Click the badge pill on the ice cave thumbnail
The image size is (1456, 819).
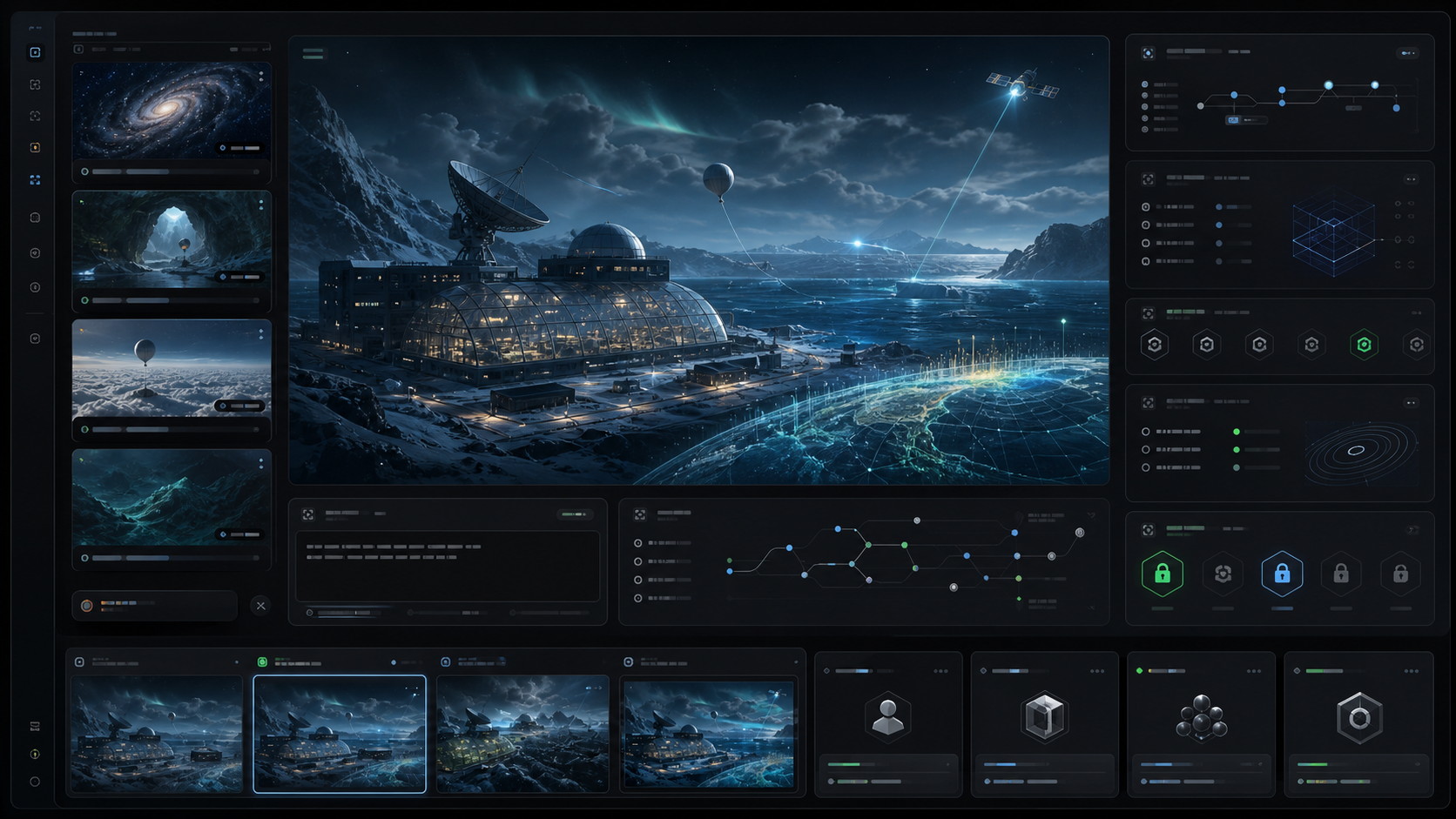(240, 277)
